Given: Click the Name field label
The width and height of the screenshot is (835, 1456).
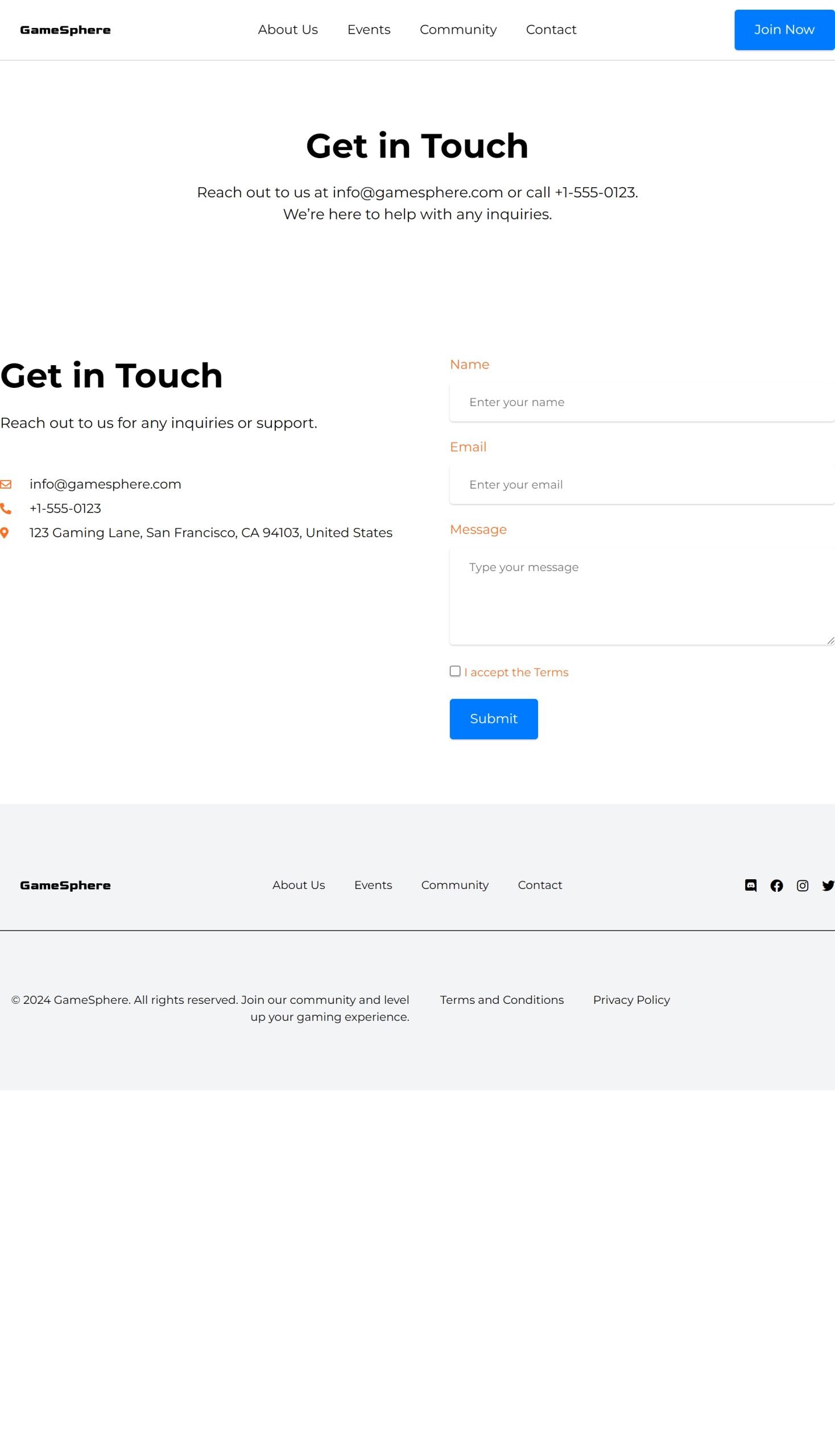Looking at the screenshot, I should click(x=469, y=364).
